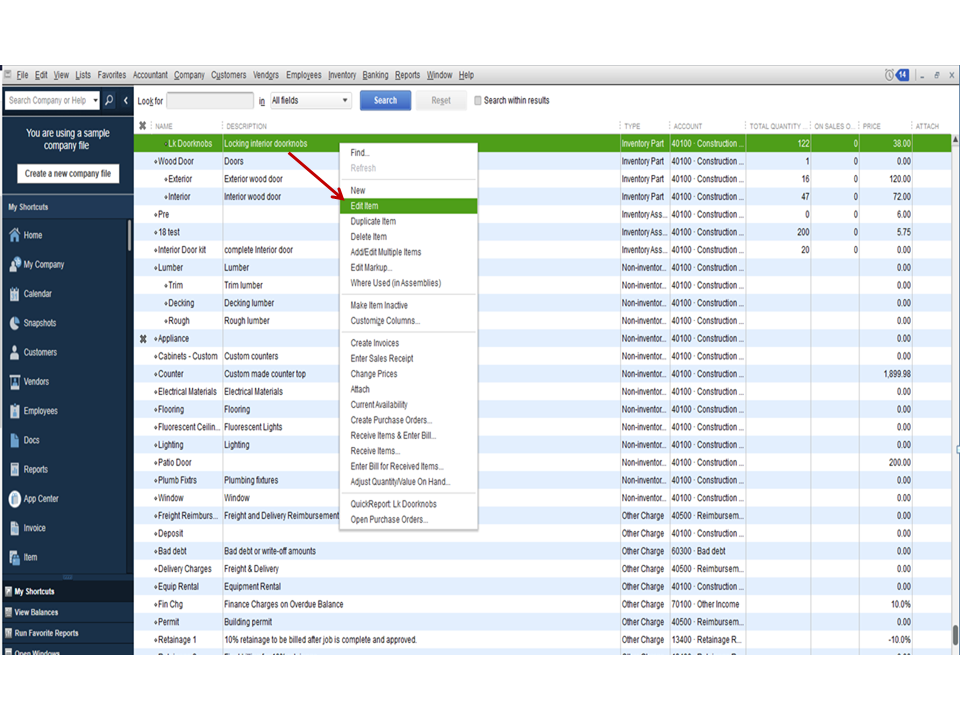Open the Invoice shortcut

click(x=28, y=528)
